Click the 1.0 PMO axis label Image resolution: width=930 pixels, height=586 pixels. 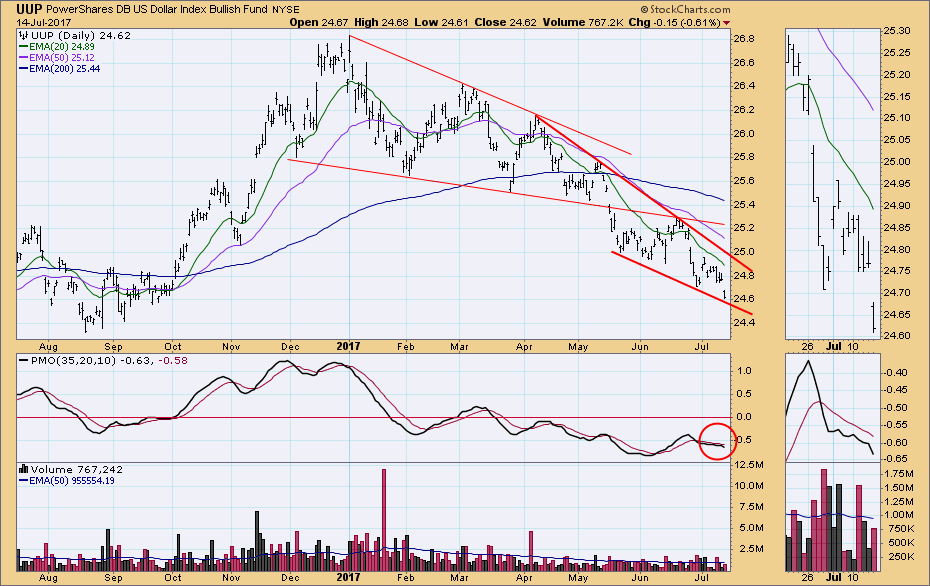point(744,371)
